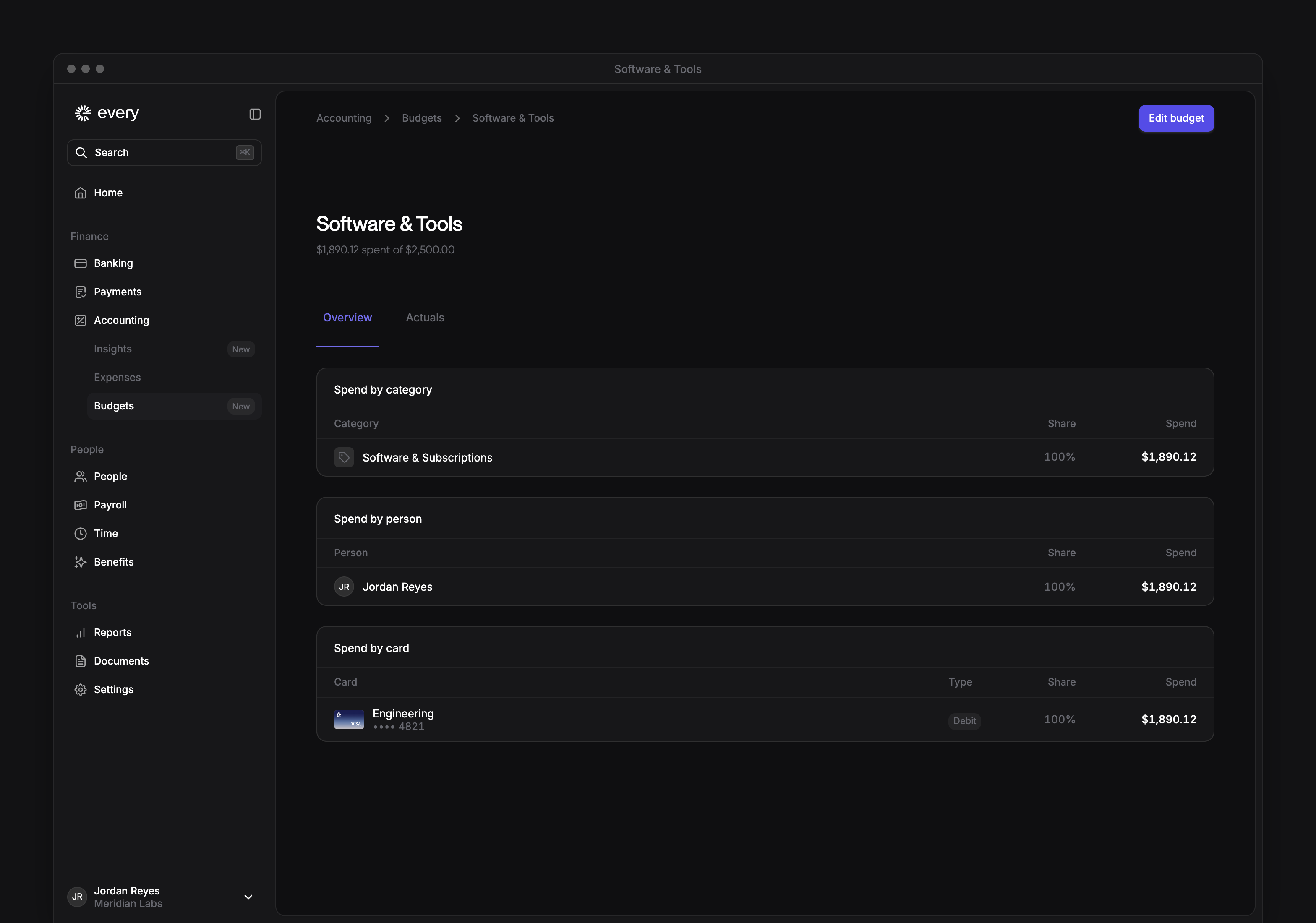Click the Engineering Visa card thumbnail
The height and width of the screenshot is (923, 1316).
(349, 720)
